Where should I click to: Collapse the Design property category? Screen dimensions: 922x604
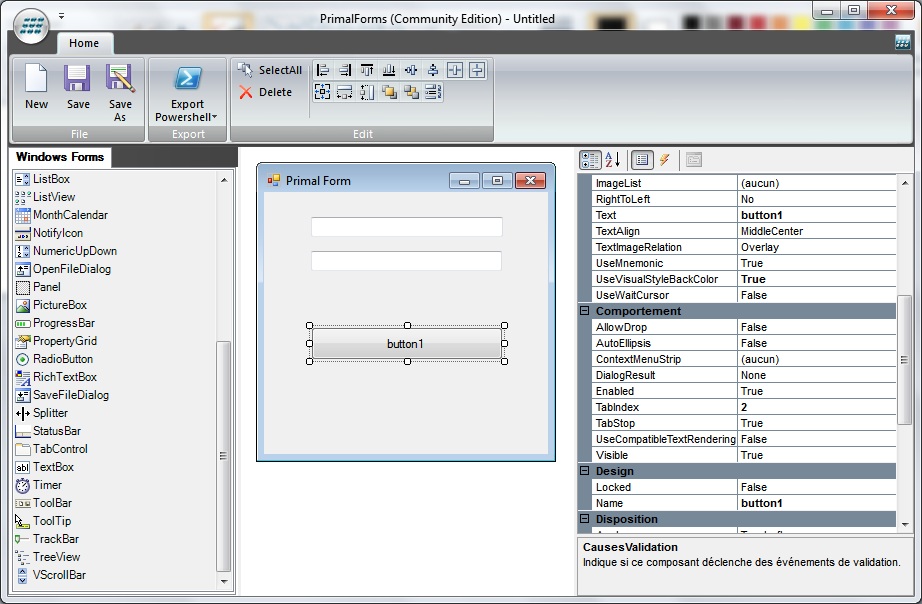[x=584, y=470]
